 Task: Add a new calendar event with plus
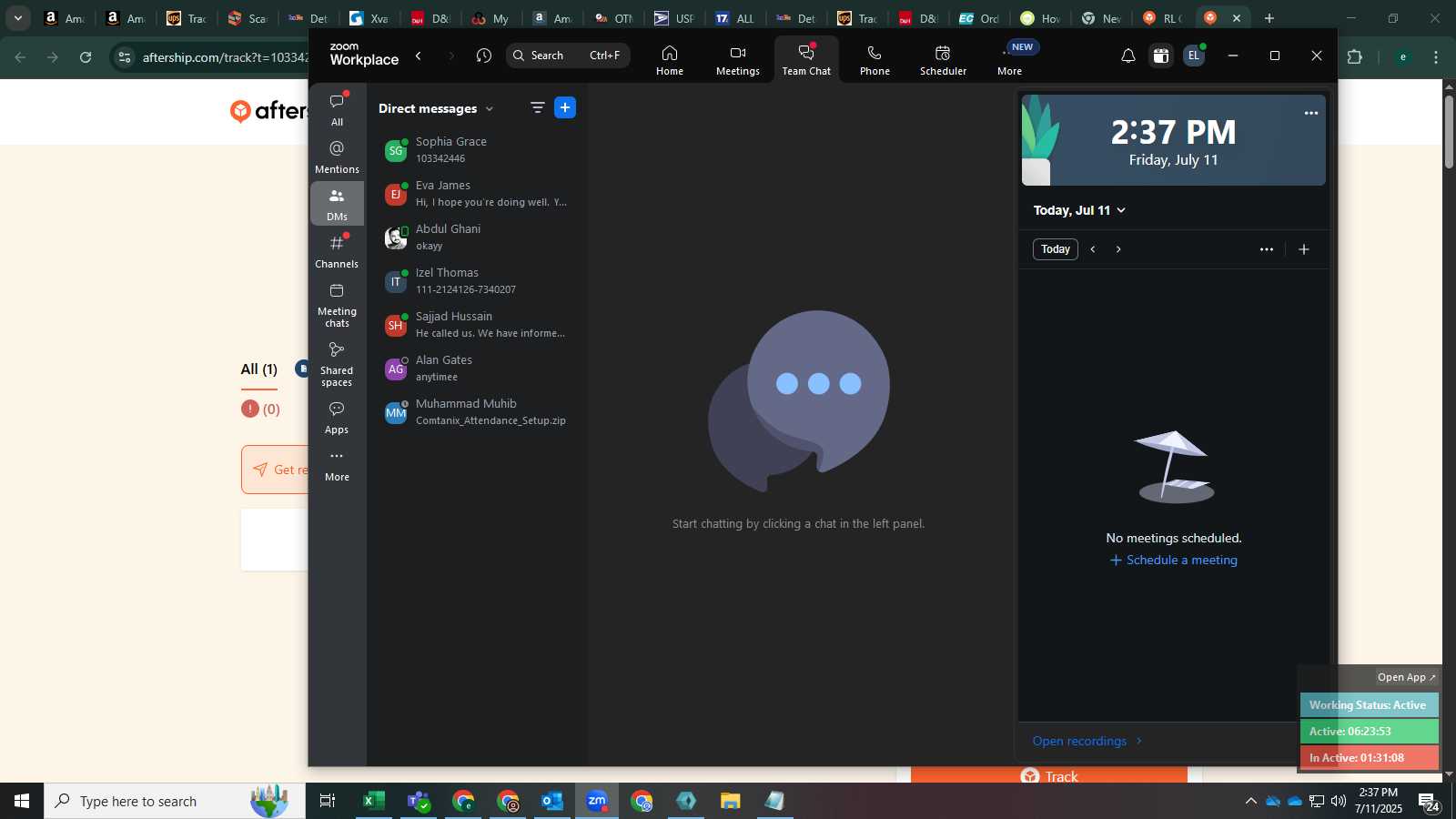click(1303, 249)
